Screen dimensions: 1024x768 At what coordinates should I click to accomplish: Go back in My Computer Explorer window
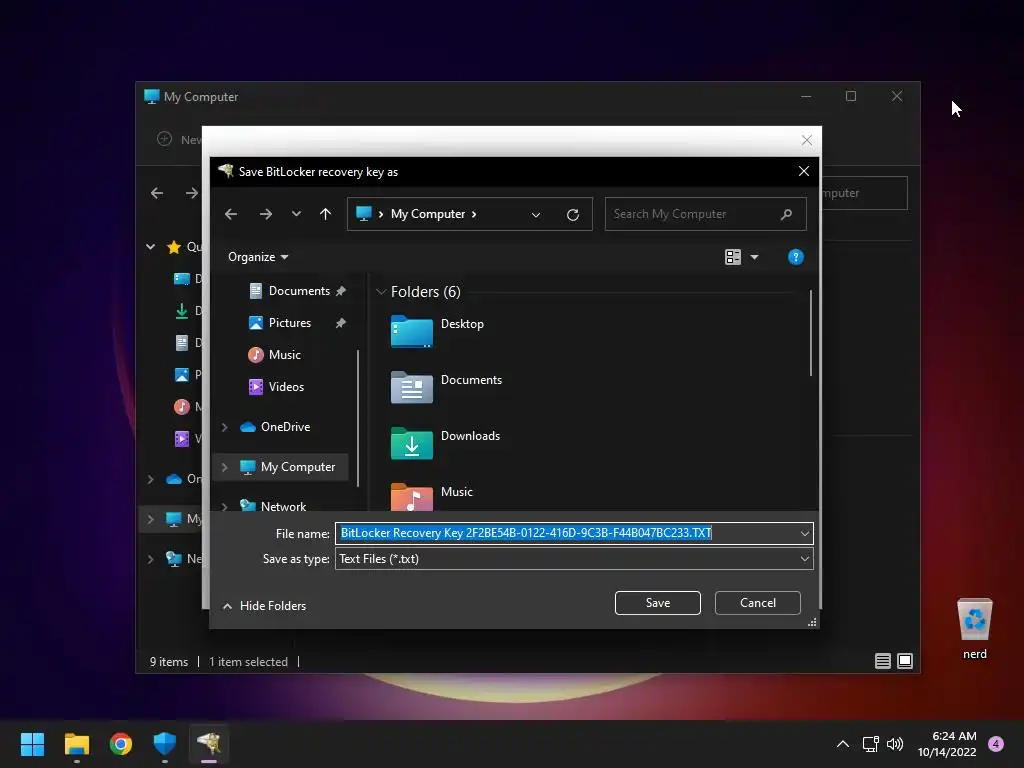pyautogui.click(x=157, y=193)
